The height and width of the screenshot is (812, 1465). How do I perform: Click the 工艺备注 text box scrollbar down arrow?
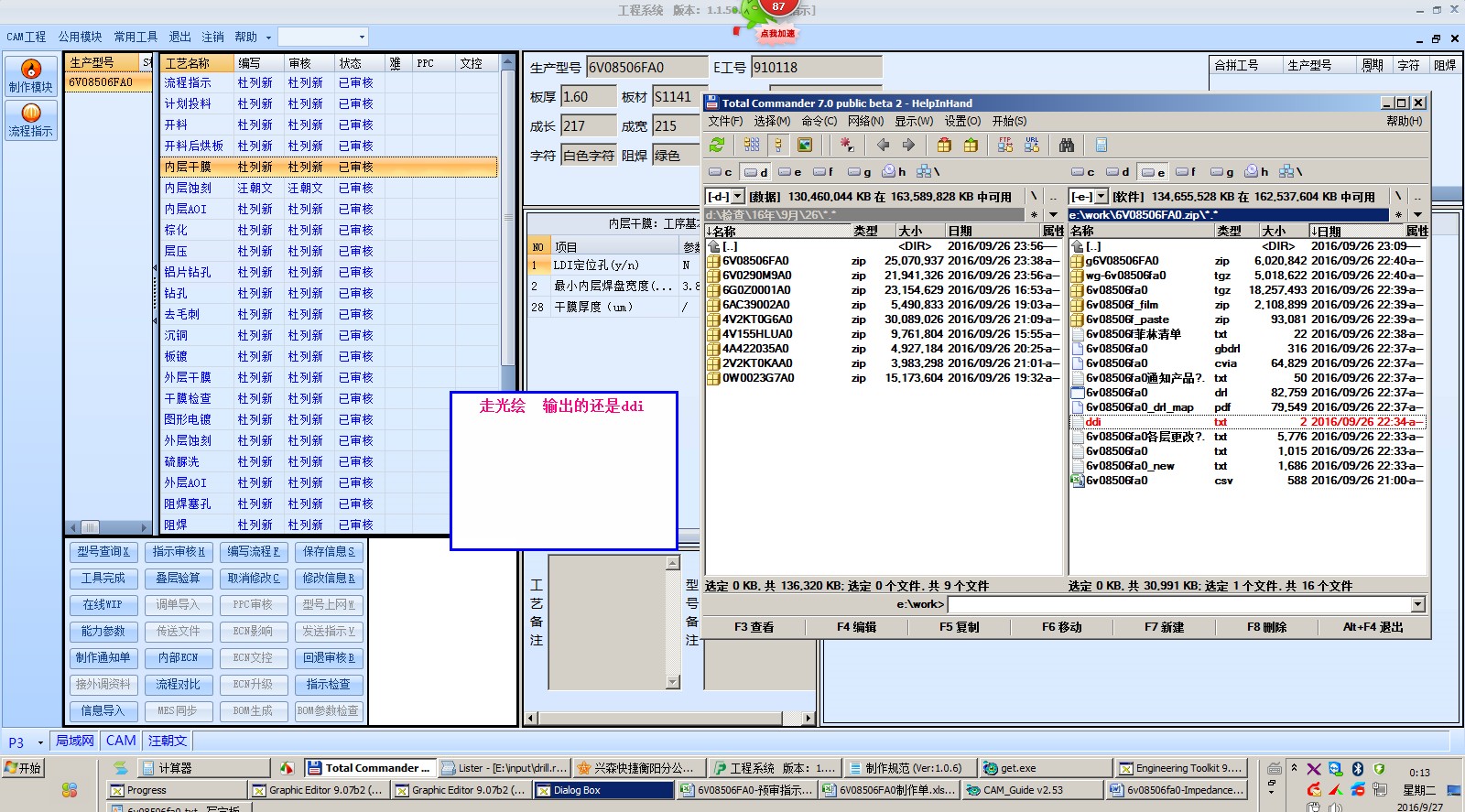point(673,682)
